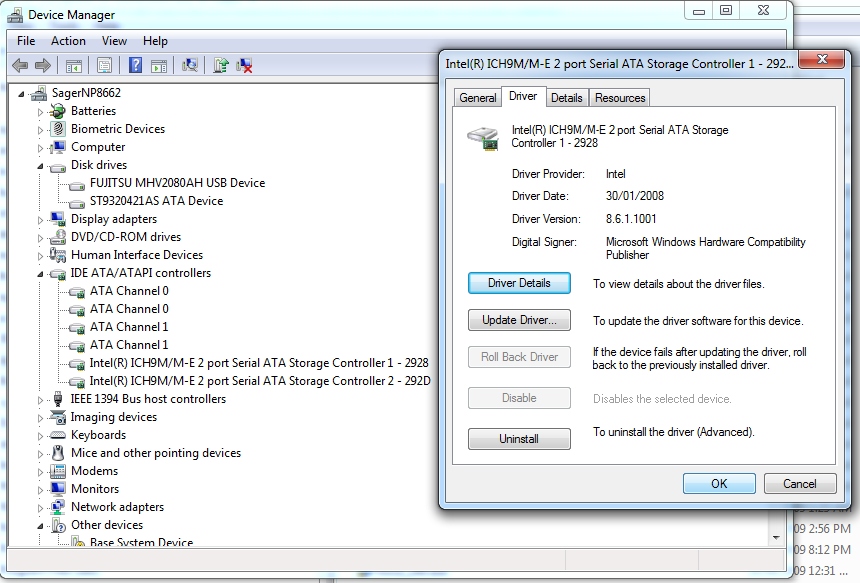Click the Keyboards category label
This screenshot has width=860, height=583.
point(98,435)
